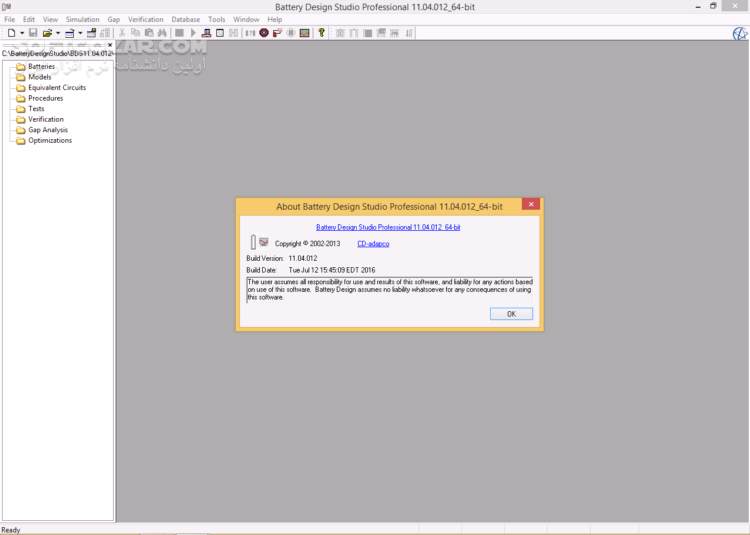Open the Verification menu
Screen dimensions: 750x535
point(146,19)
